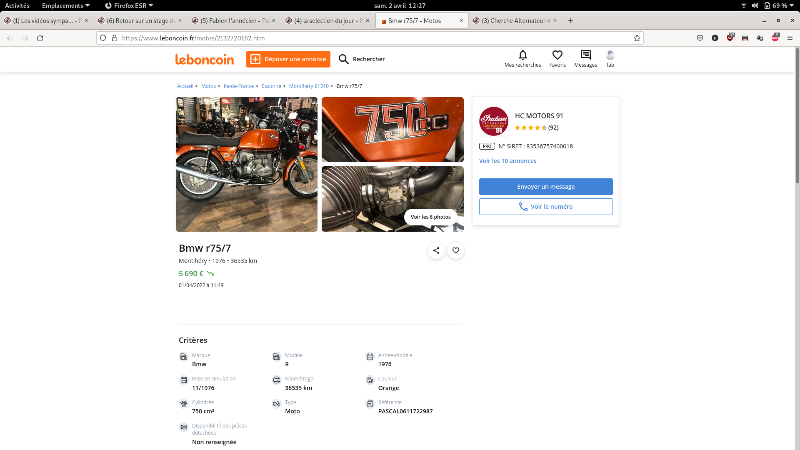Switch to Retour sur un stage tab

click(139, 20)
